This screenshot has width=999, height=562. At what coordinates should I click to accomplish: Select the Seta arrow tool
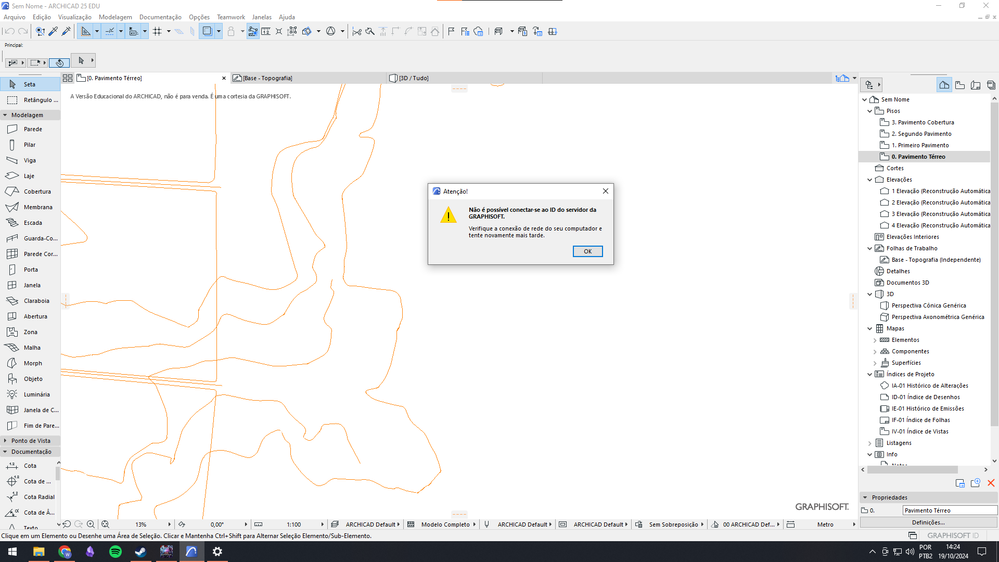(x=30, y=84)
